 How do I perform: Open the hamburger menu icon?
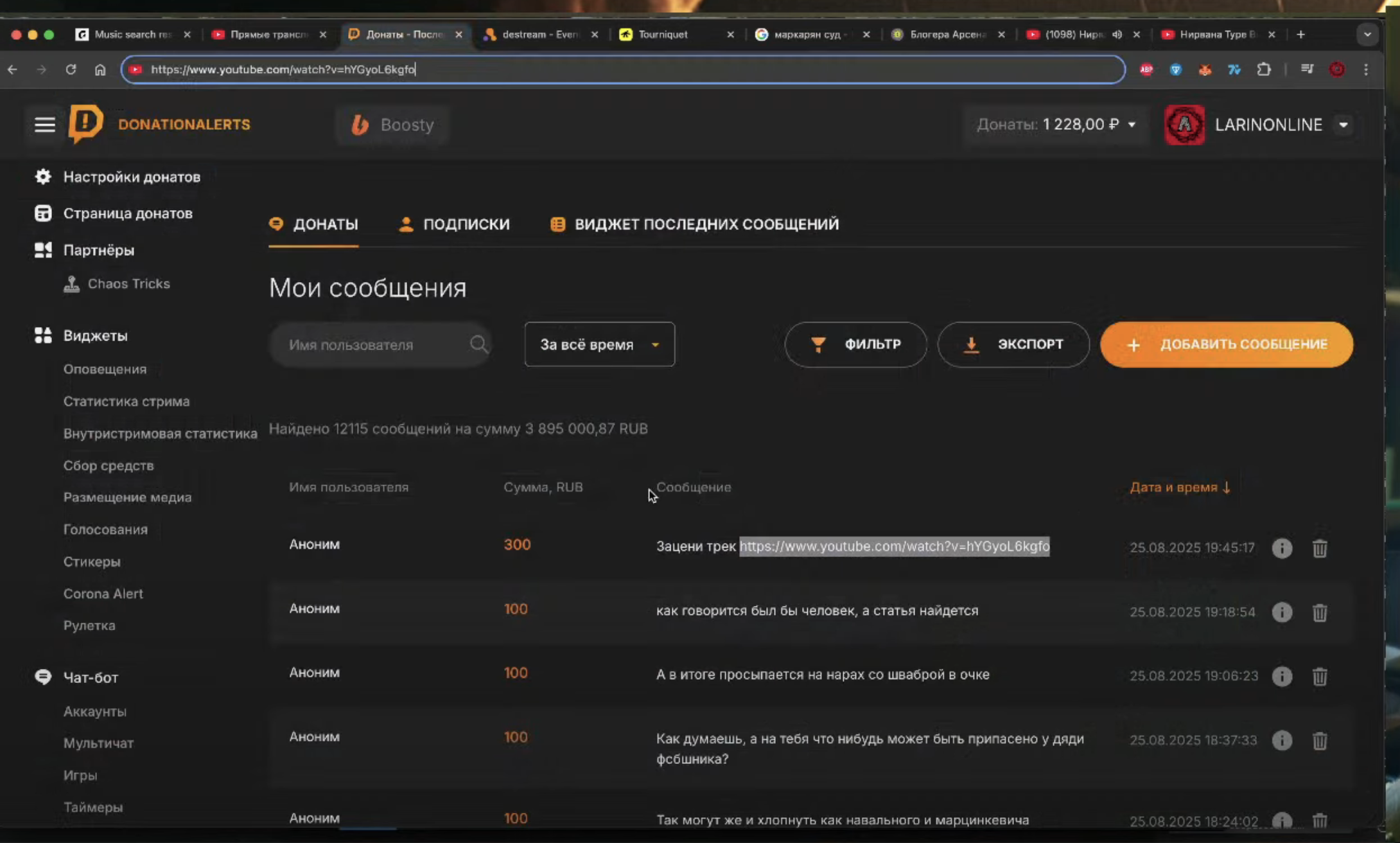click(x=44, y=125)
